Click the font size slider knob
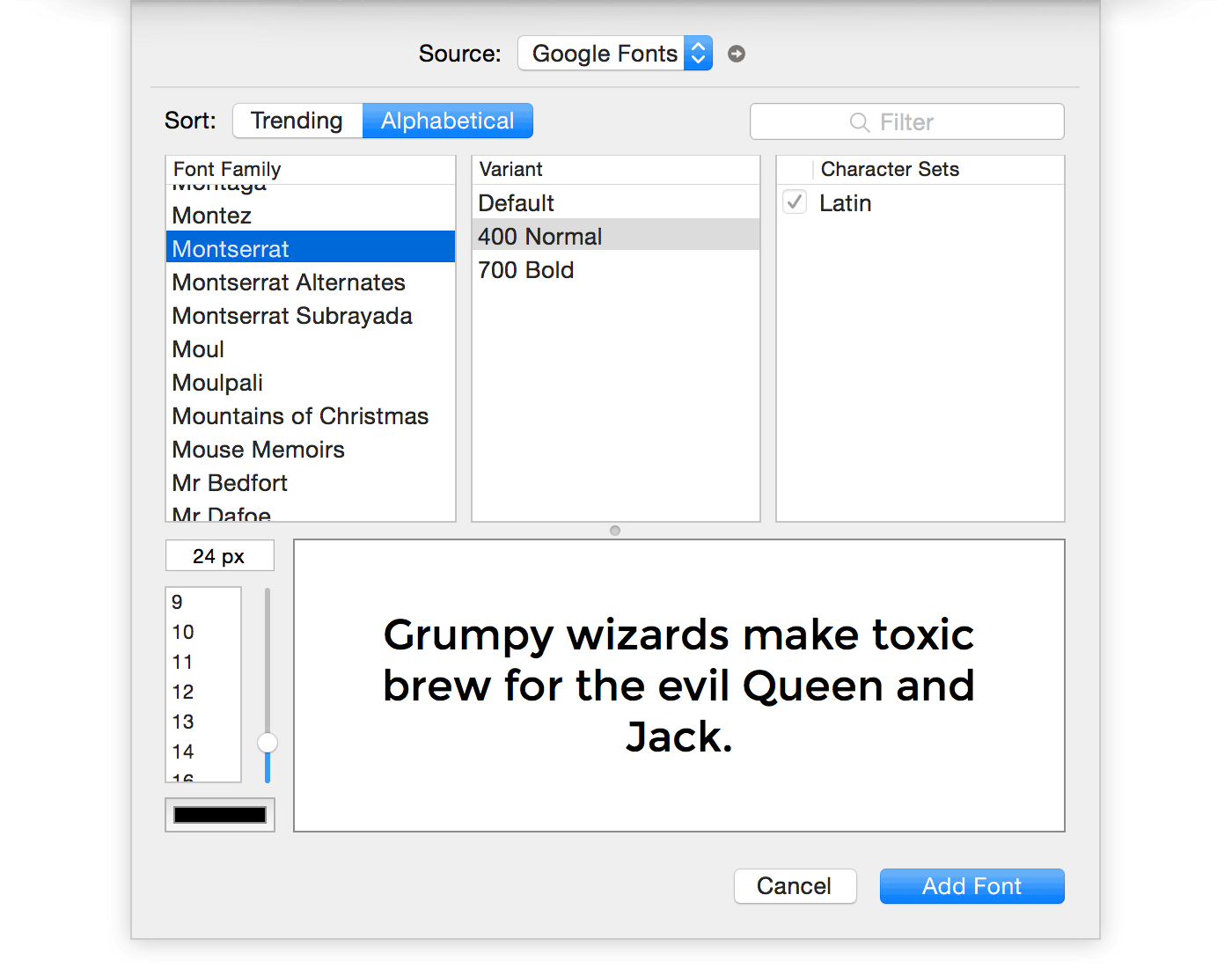 pyautogui.click(x=268, y=743)
